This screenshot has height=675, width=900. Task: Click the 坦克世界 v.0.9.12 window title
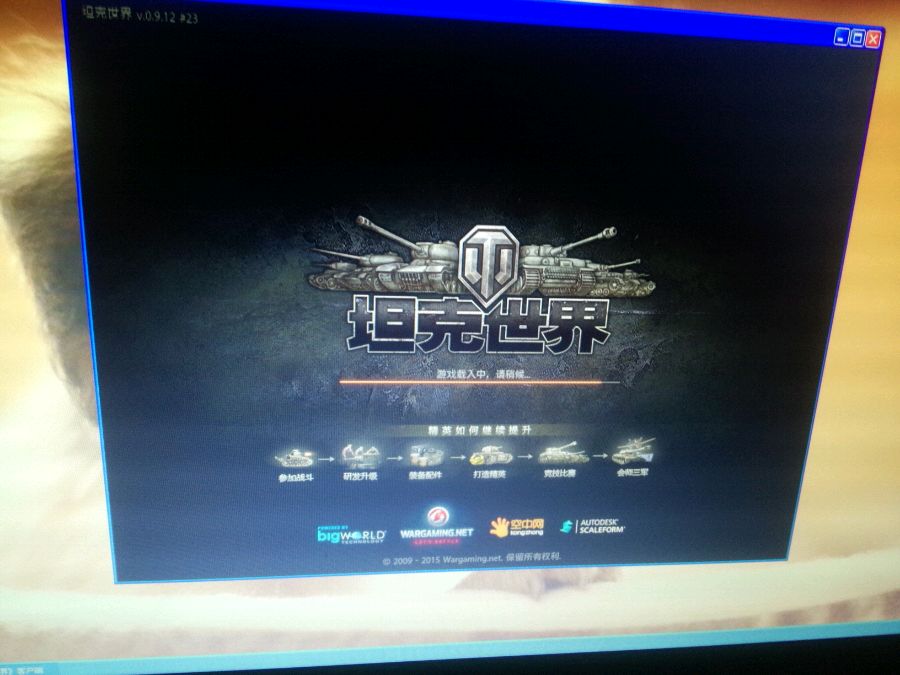coord(140,14)
